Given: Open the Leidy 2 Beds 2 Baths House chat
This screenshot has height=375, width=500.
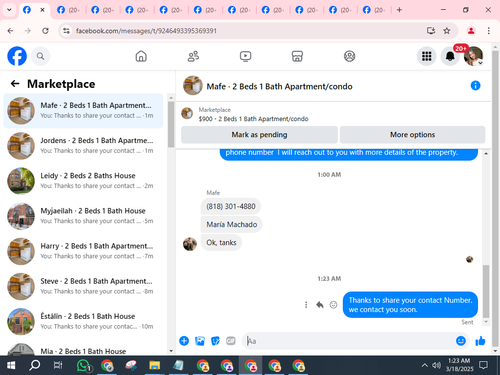Looking at the screenshot, I should point(83,181).
